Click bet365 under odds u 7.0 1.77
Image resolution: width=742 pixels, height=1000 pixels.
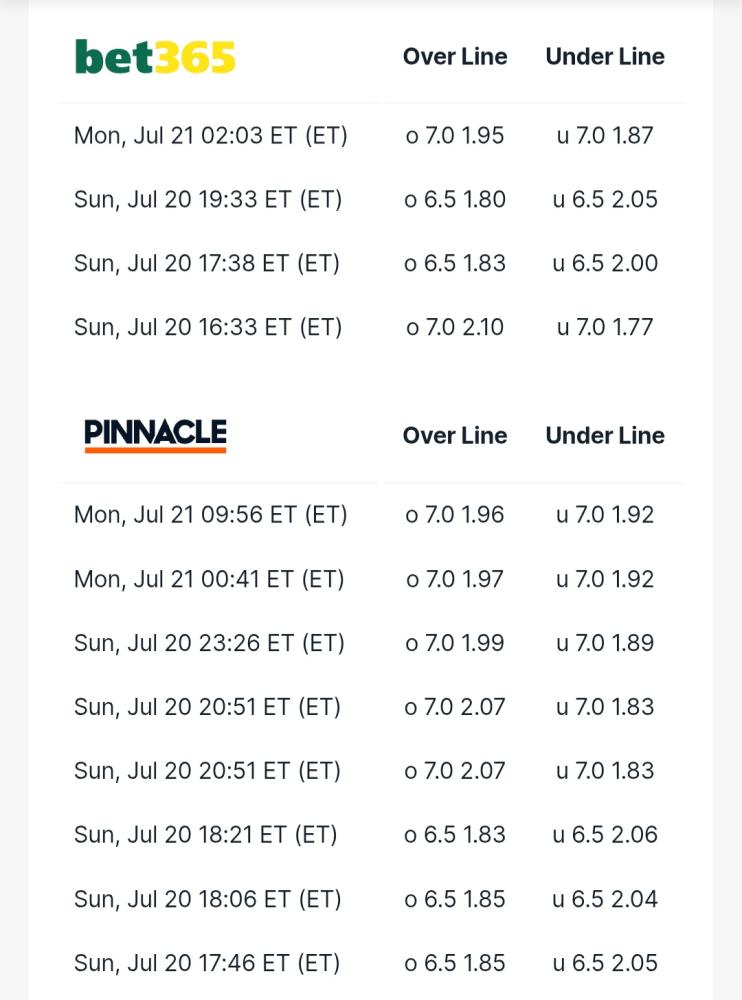tap(605, 327)
